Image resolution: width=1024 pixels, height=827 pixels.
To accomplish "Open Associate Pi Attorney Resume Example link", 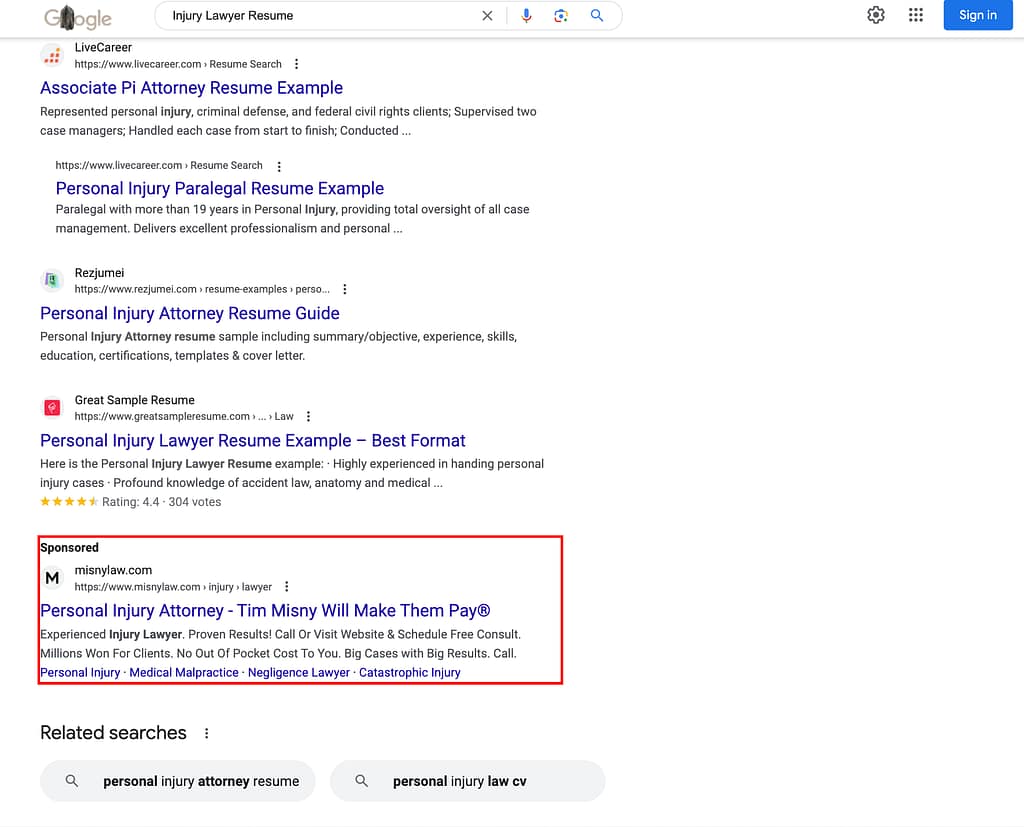I will tap(191, 88).
